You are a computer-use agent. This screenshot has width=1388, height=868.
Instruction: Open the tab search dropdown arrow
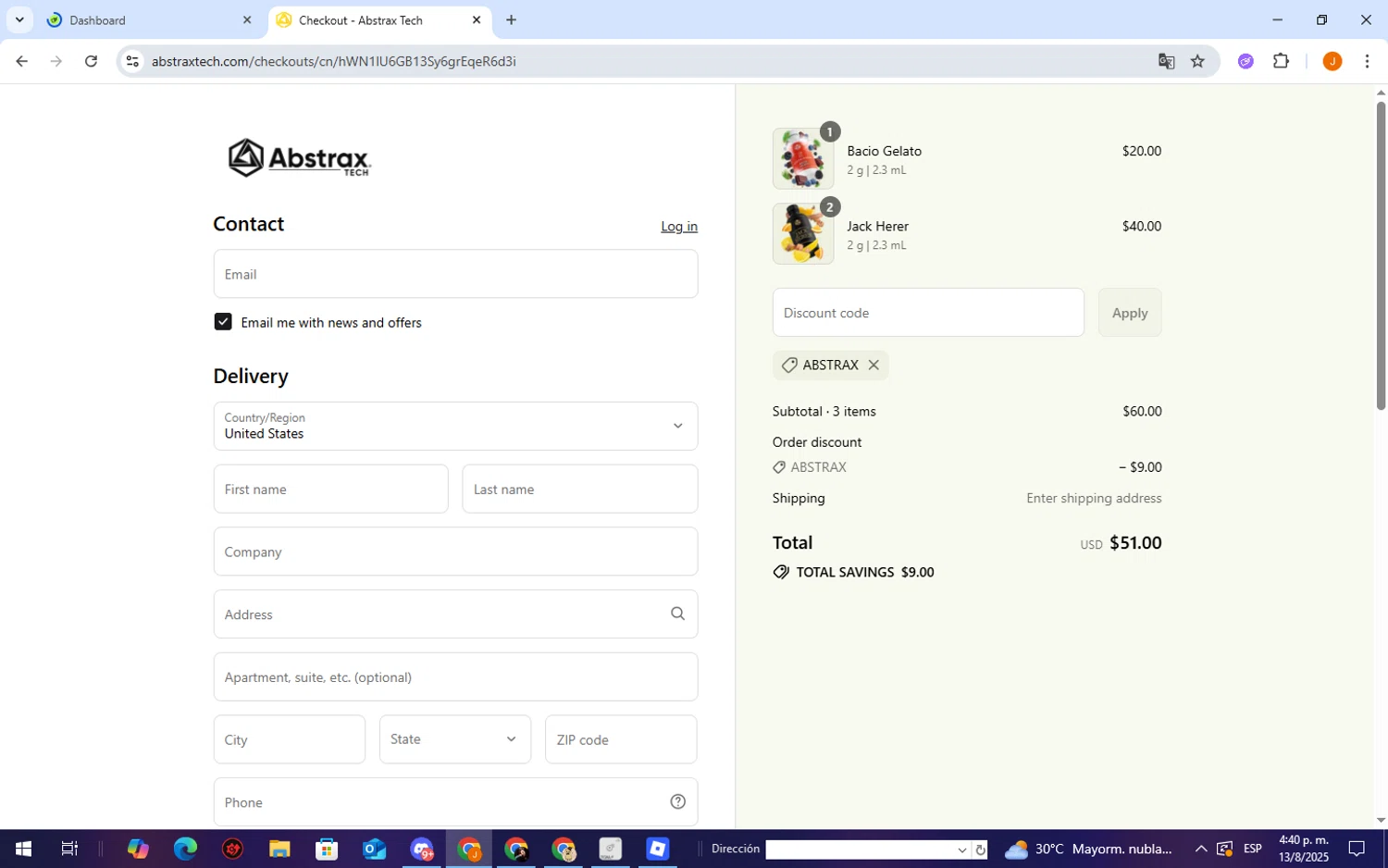coord(19,19)
